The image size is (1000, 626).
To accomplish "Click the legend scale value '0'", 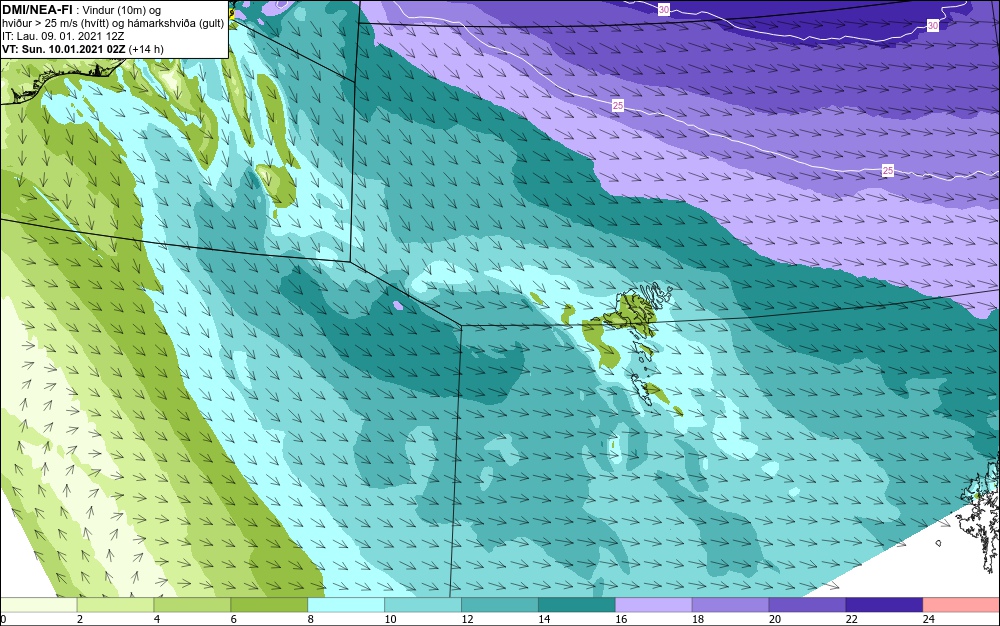I will click(3, 619).
